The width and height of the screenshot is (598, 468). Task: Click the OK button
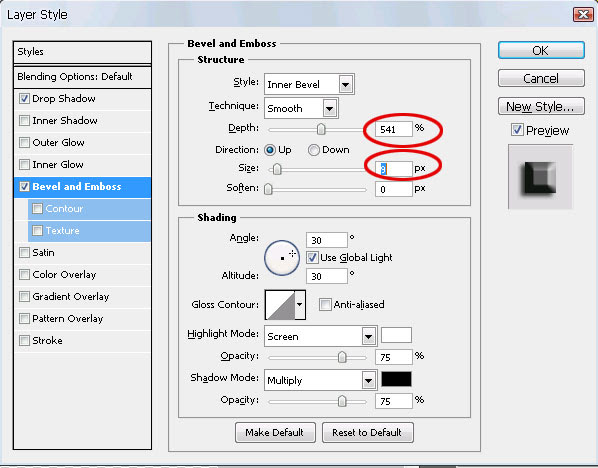(x=541, y=50)
